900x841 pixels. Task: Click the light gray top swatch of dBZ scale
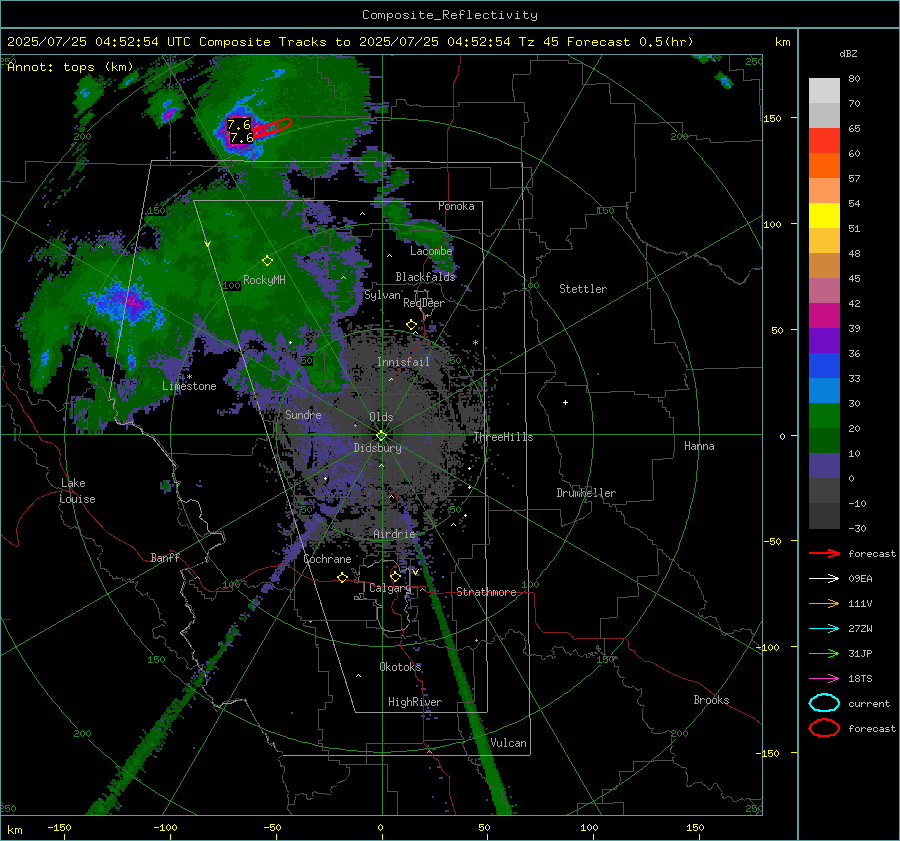tap(824, 91)
